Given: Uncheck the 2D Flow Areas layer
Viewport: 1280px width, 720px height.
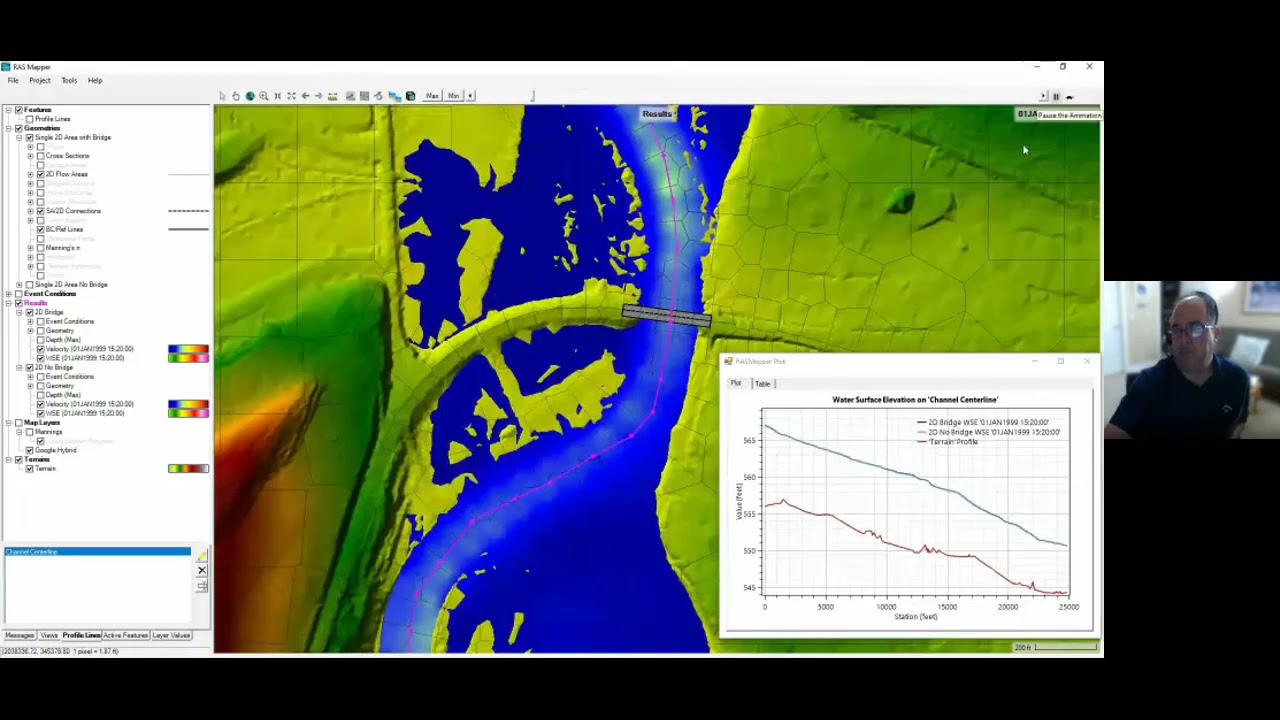Looking at the screenshot, I should coord(40,174).
